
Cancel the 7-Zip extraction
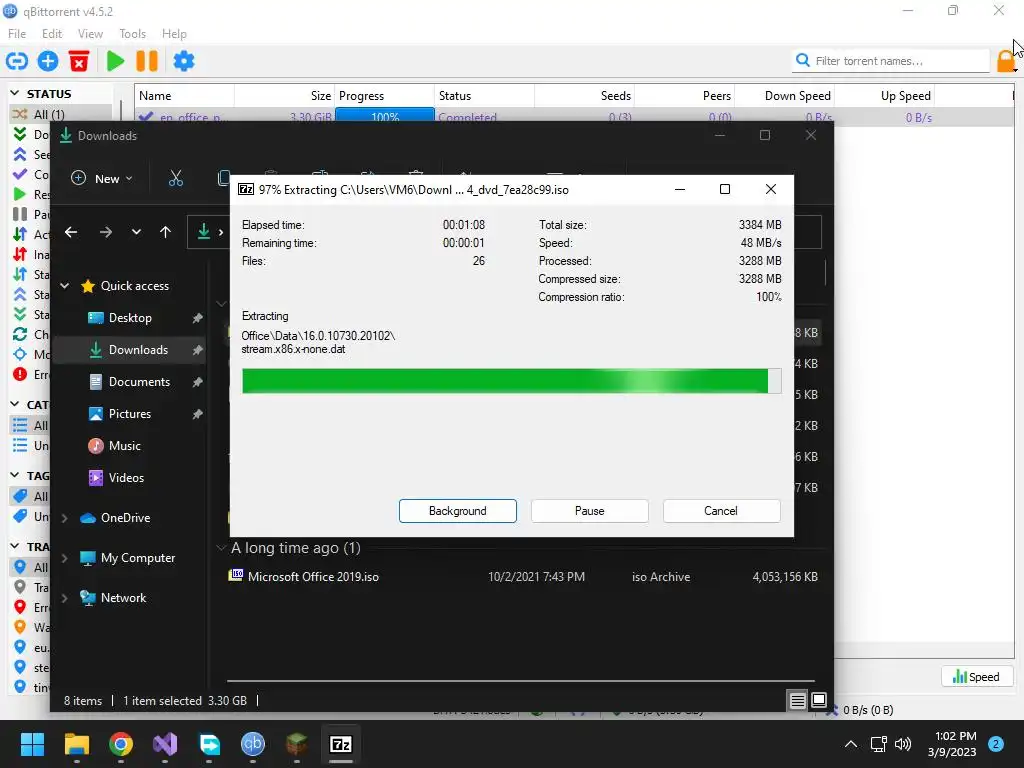(721, 511)
